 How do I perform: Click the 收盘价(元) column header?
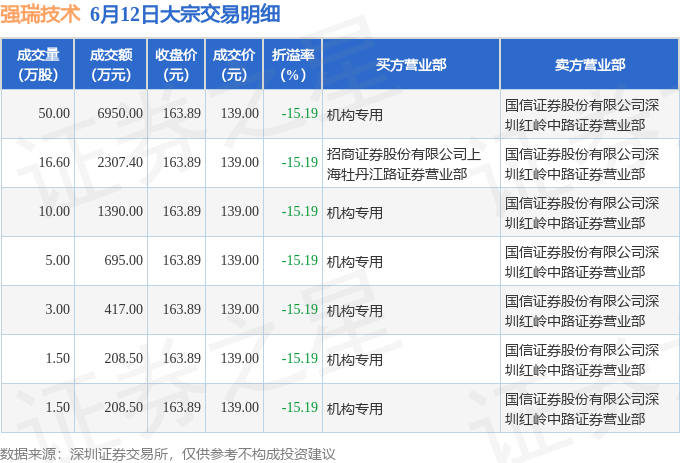[x=176, y=65]
